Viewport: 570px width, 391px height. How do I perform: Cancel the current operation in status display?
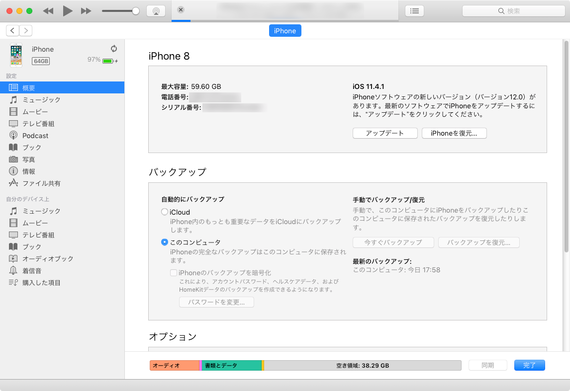pos(181,10)
